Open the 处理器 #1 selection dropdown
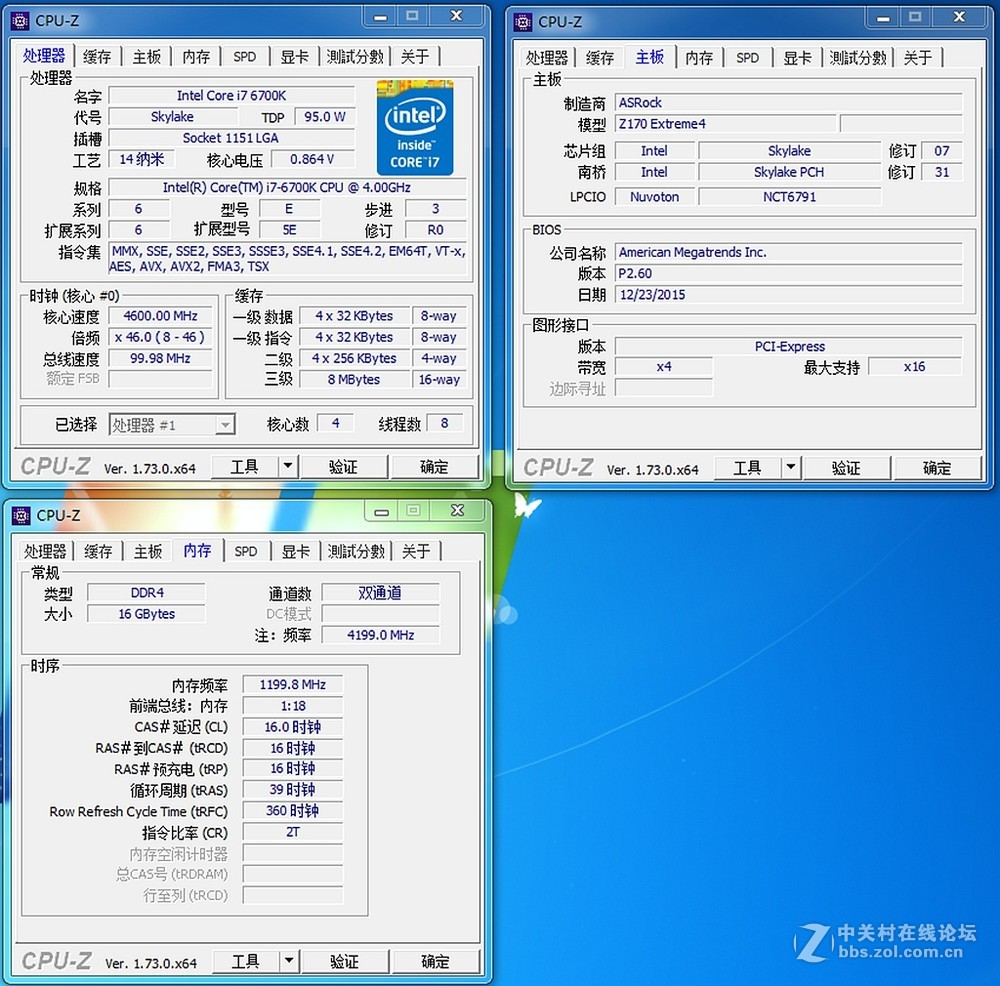 click(172, 425)
